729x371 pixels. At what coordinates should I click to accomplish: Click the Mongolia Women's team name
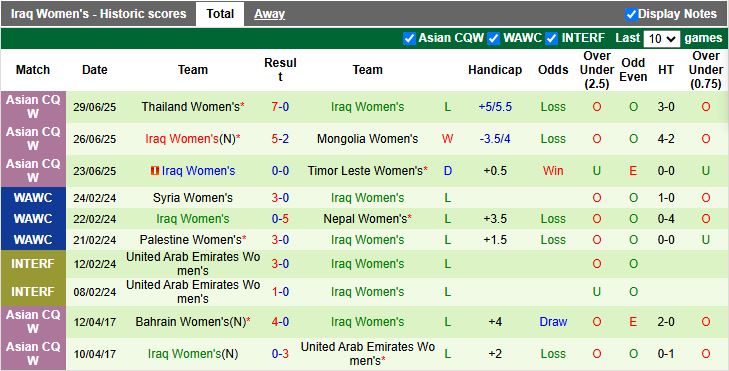(x=367, y=139)
